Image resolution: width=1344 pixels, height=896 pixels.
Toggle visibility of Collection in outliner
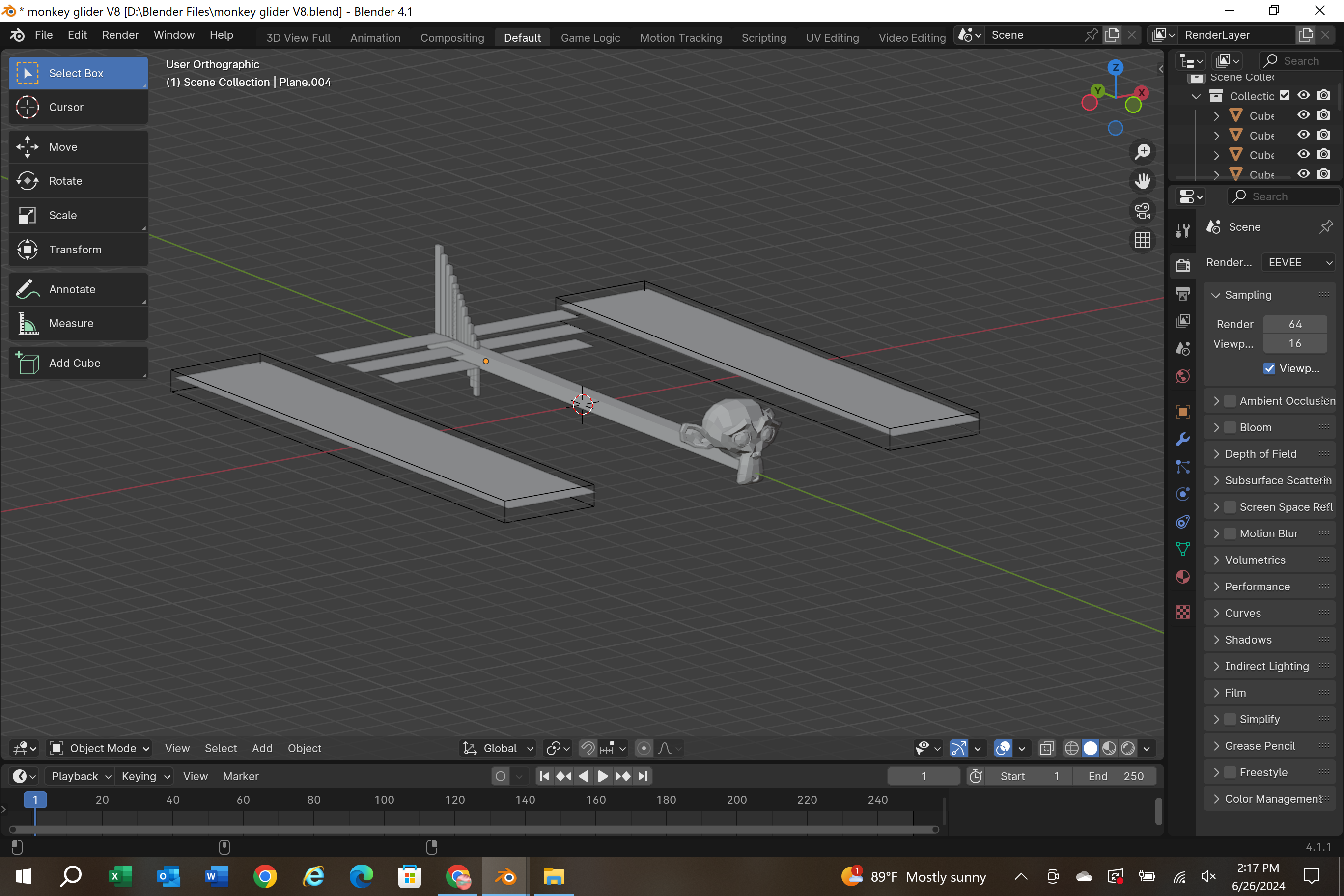tap(1303, 95)
